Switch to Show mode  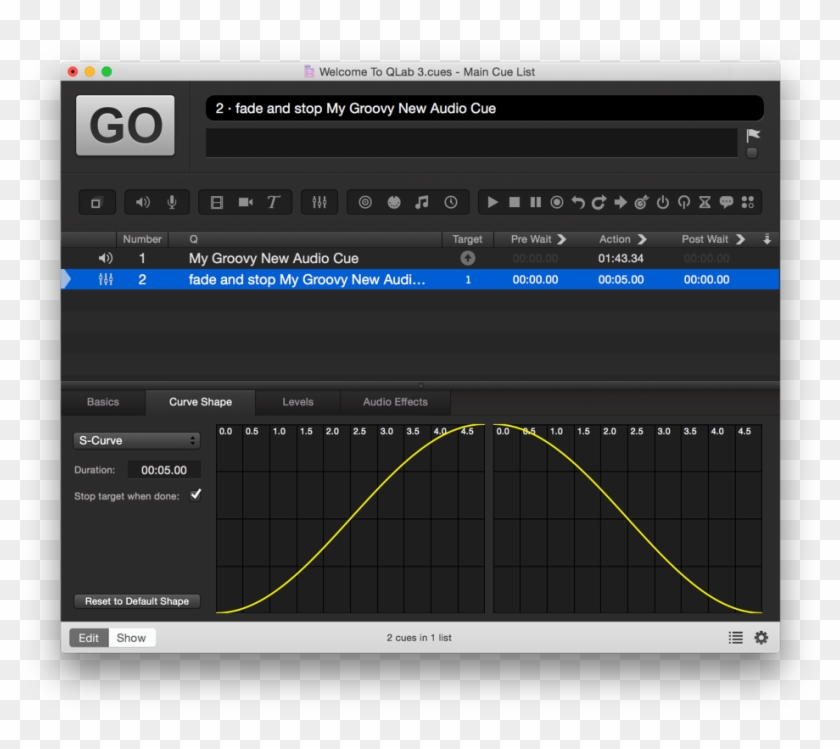click(x=132, y=638)
